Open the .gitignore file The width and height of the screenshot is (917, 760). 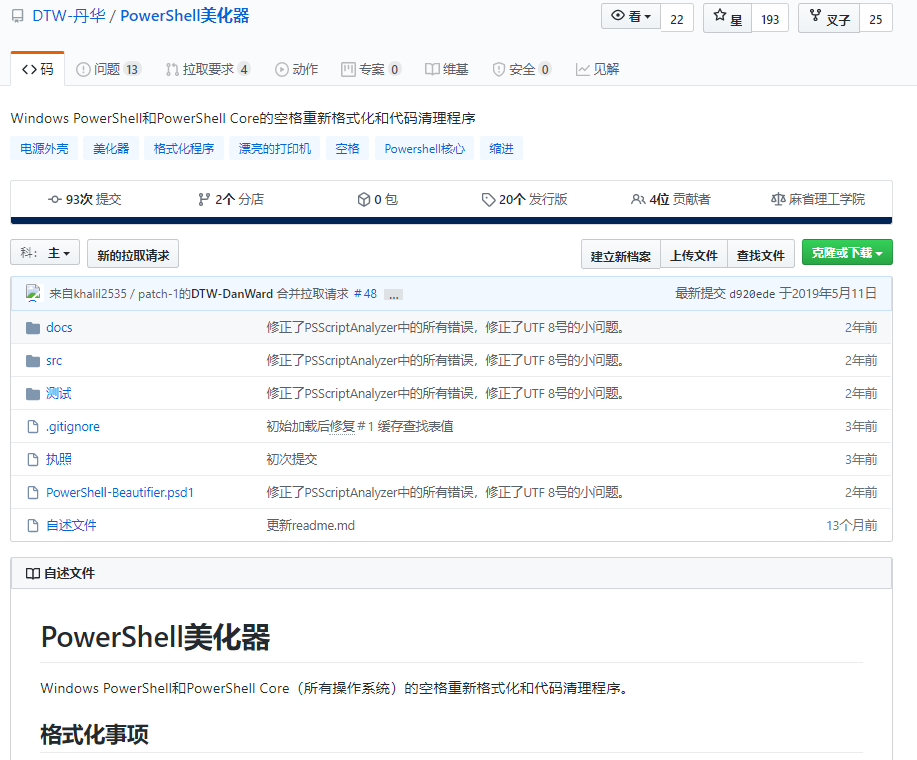(x=73, y=427)
